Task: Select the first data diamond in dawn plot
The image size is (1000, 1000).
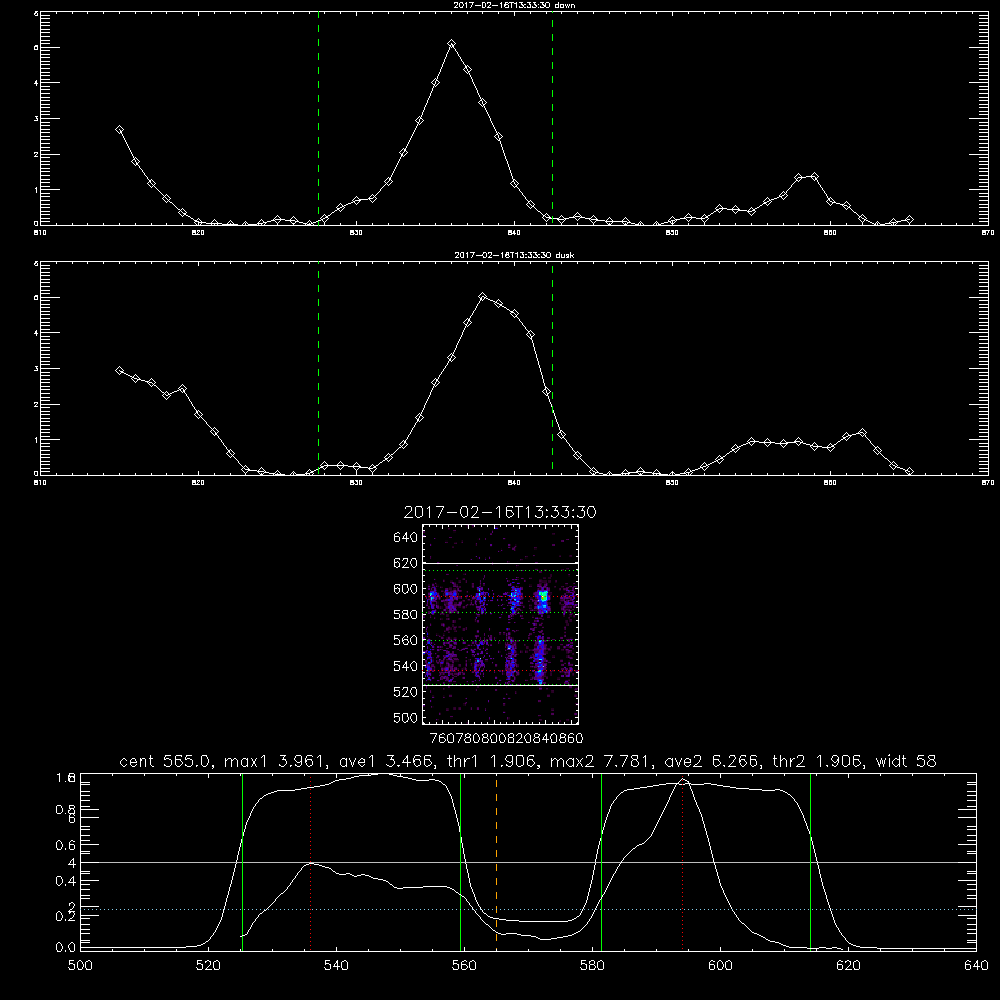Action: tap(119, 129)
